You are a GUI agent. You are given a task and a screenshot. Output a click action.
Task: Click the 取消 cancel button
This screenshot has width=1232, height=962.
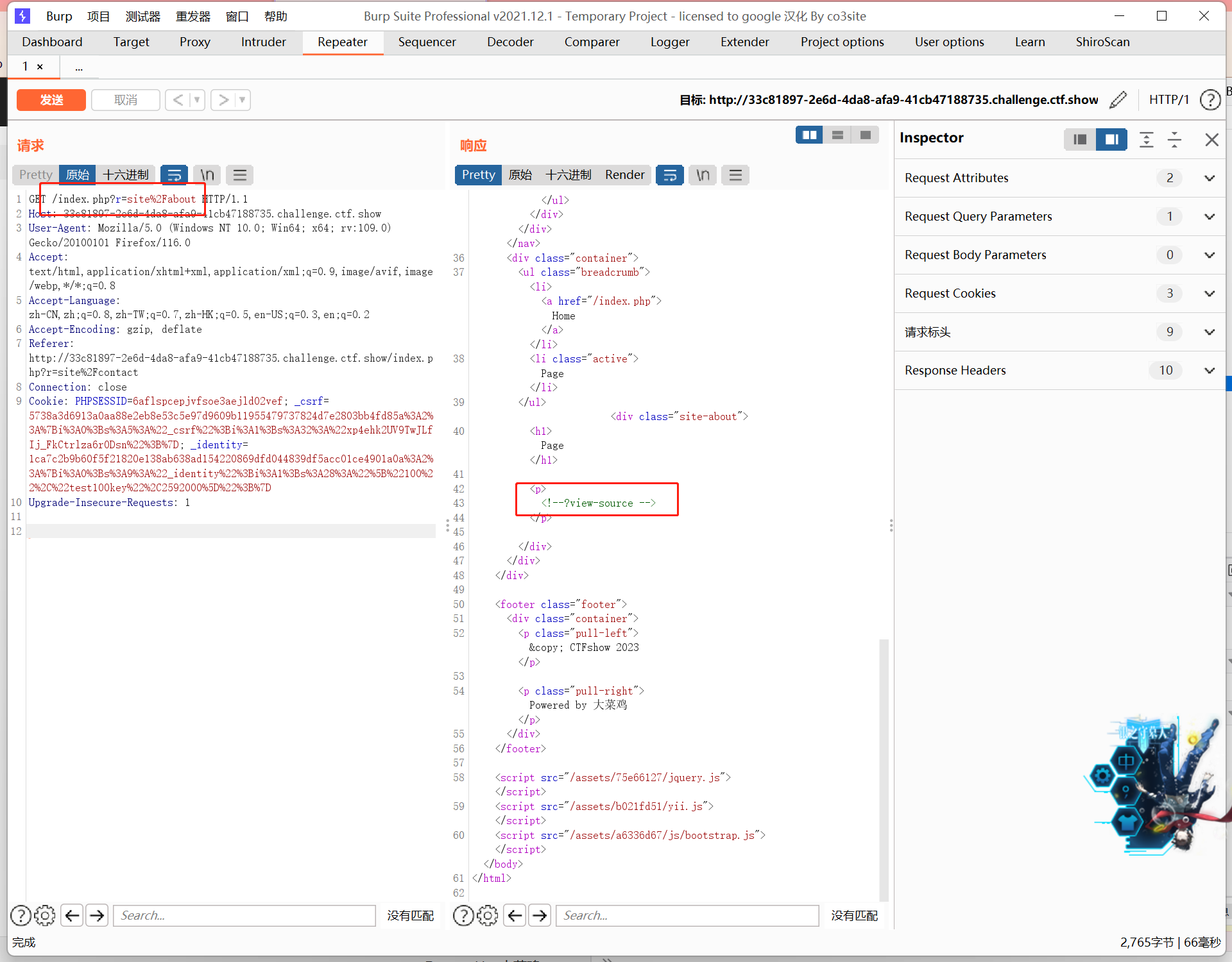125,100
